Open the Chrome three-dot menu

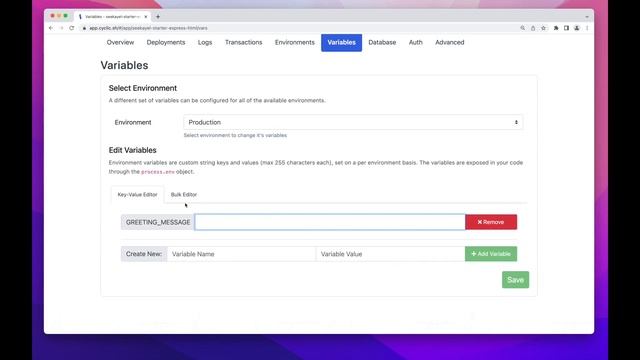click(587, 28)
